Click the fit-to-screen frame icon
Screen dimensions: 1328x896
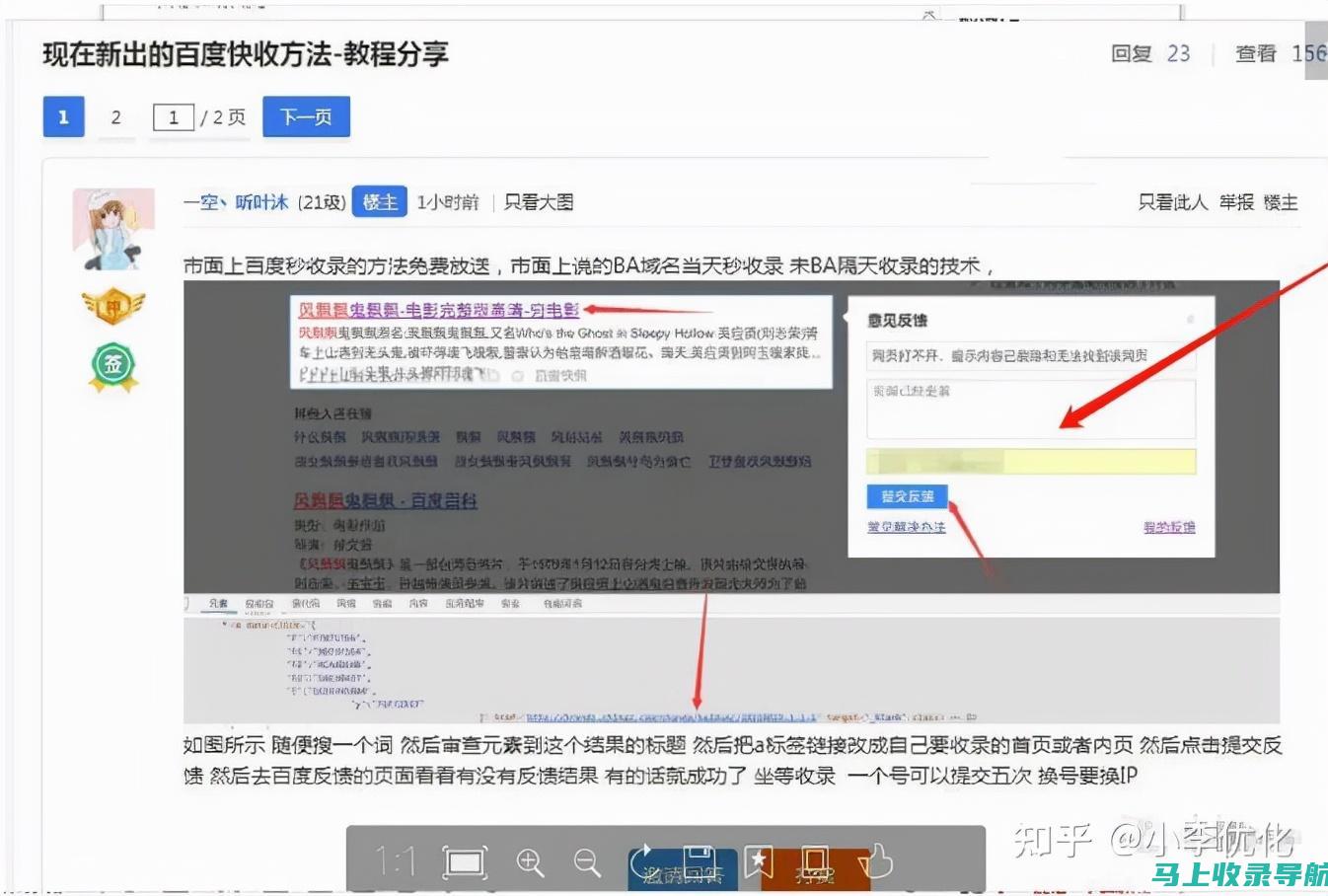point(465,862)
